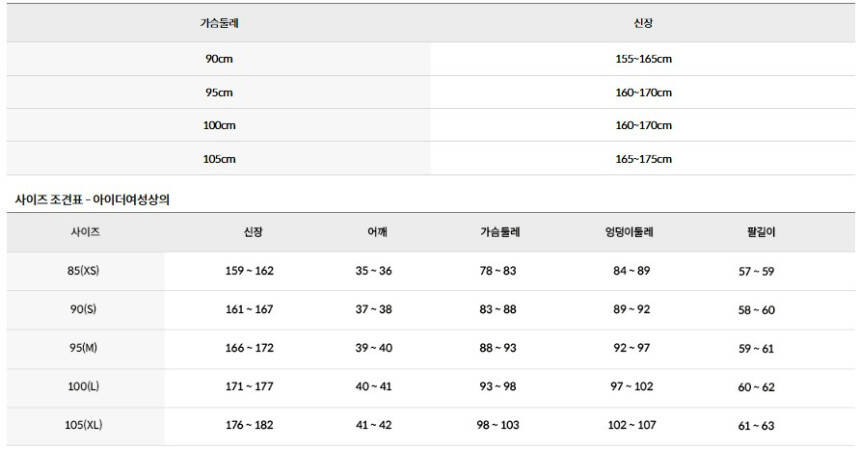
Task: Click the 61 ~ 63 sleeve length value
Action: pos(756,425)
